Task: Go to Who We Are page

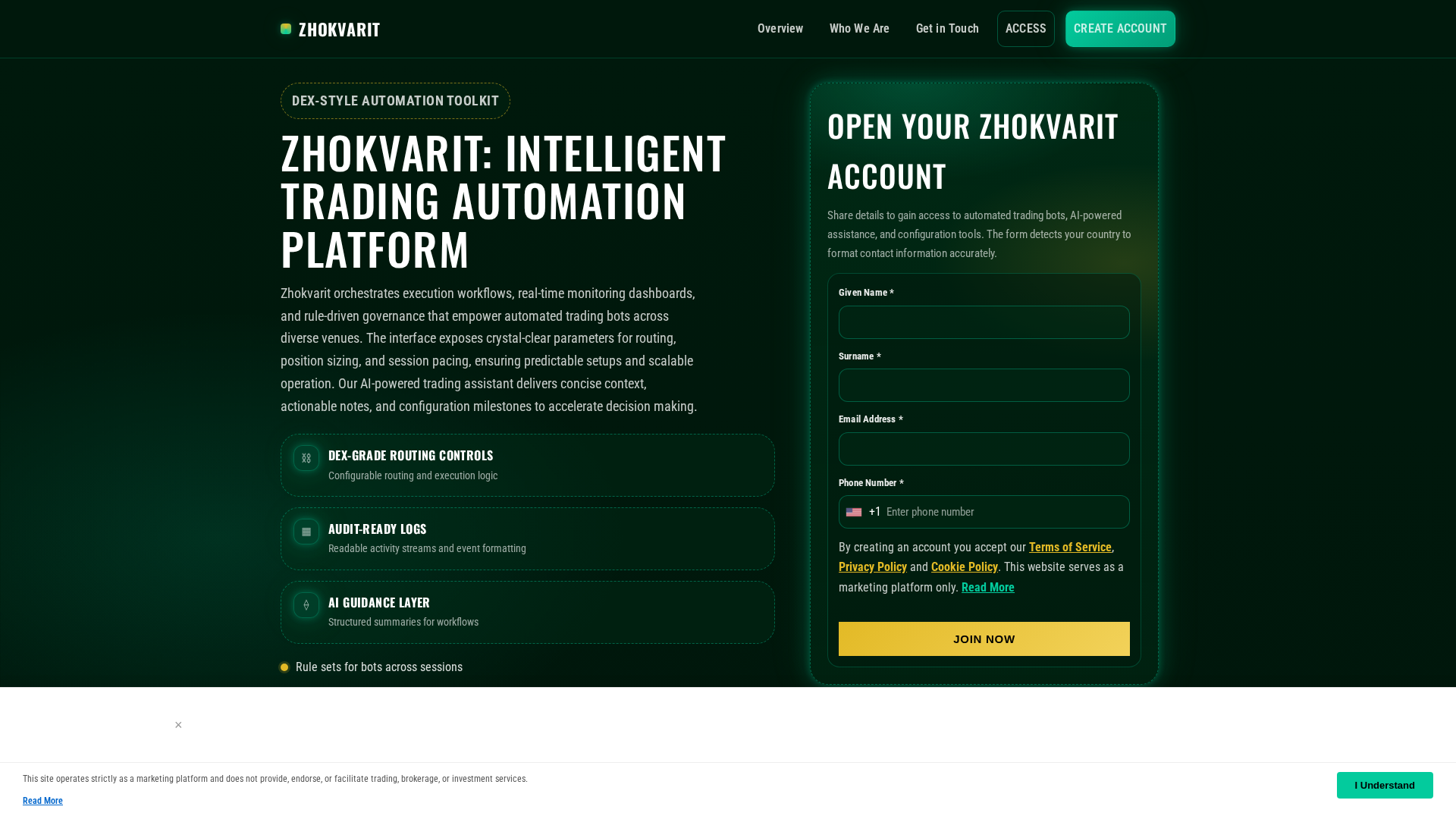Action: tap(859, 29)
